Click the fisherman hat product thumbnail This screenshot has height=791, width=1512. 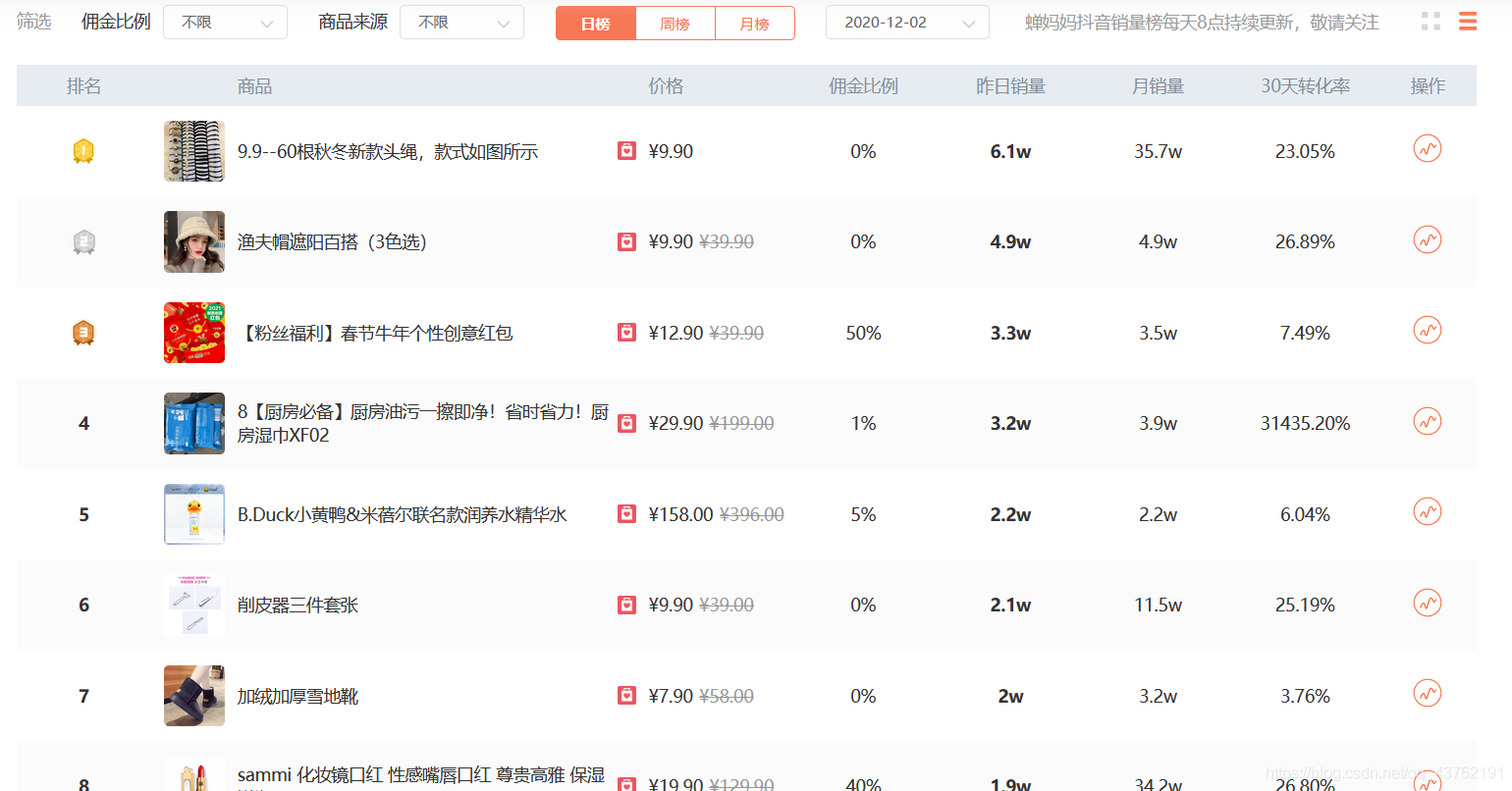[194, 241]
